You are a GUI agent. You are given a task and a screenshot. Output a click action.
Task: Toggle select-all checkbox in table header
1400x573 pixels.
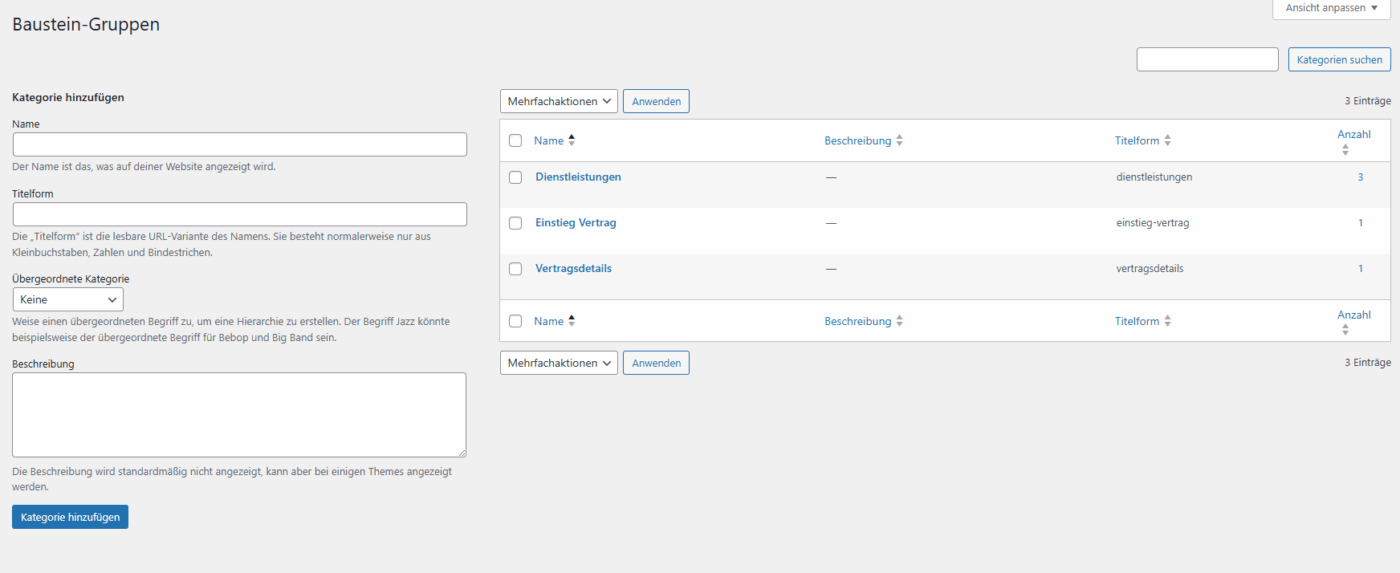[515, 141]
